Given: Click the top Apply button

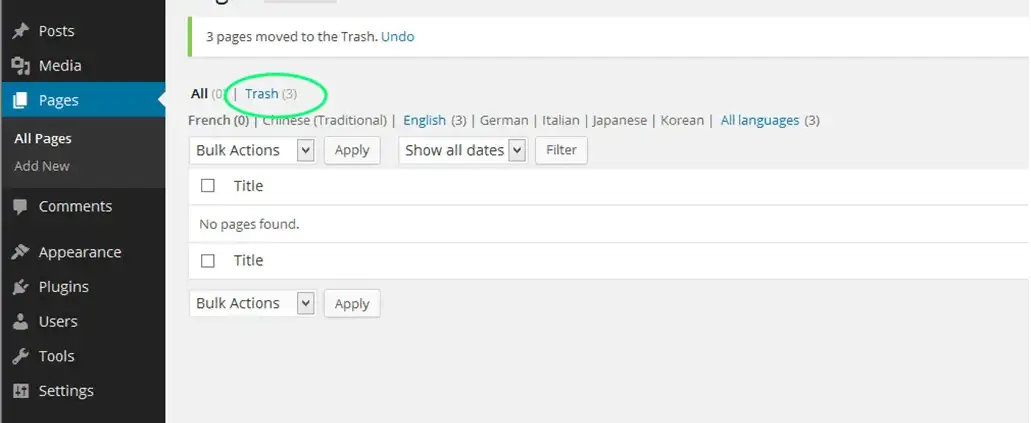Looking at the screenshot, I should click(x=352, y=150).
